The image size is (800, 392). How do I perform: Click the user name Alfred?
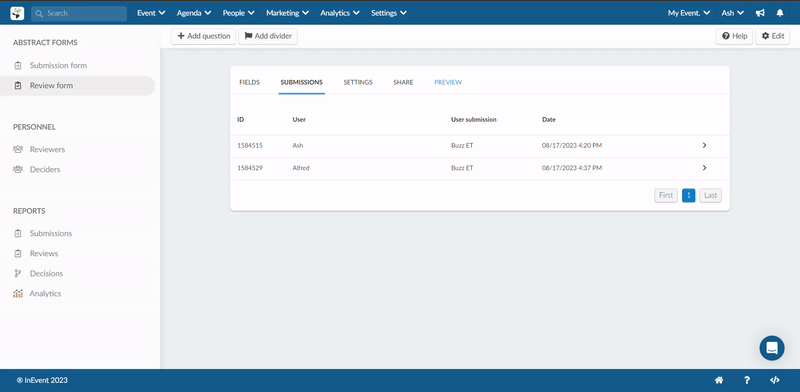pyautogui.click(x=301, y=168)
